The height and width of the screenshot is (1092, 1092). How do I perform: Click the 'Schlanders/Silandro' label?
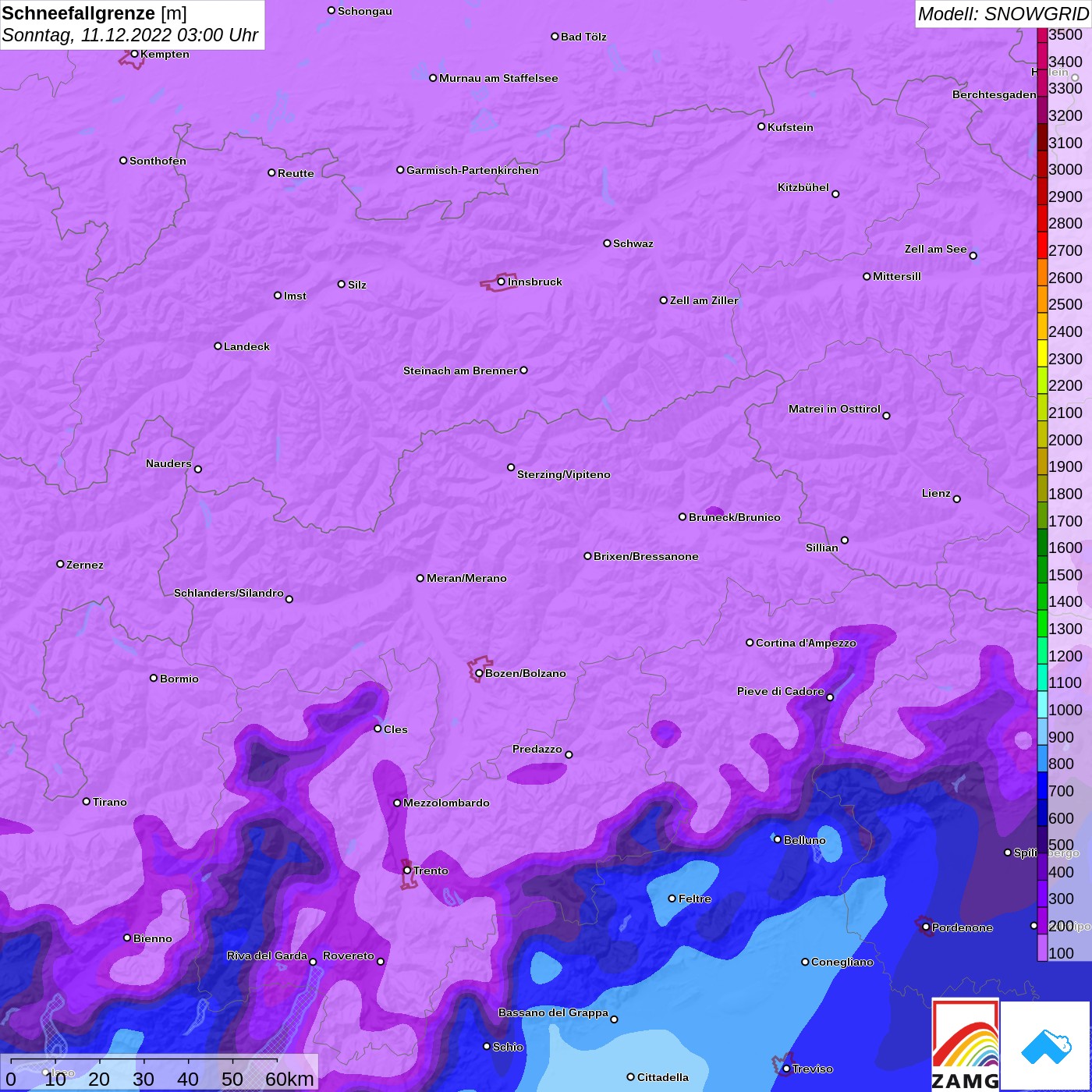(x=229, y=593)
